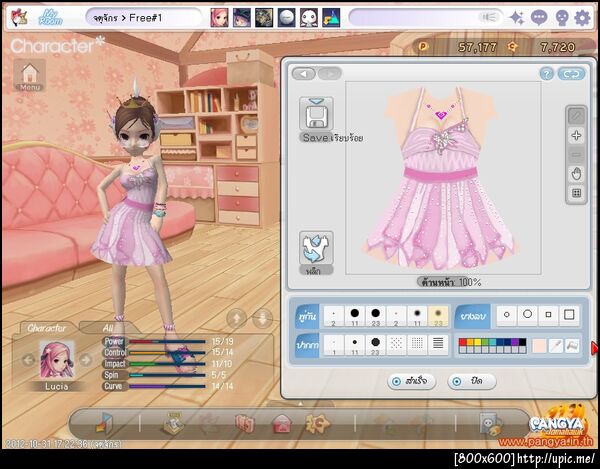Click the round up arrow button
The width and height of the screenshot is (600, 469).
(x=237, y=318)
